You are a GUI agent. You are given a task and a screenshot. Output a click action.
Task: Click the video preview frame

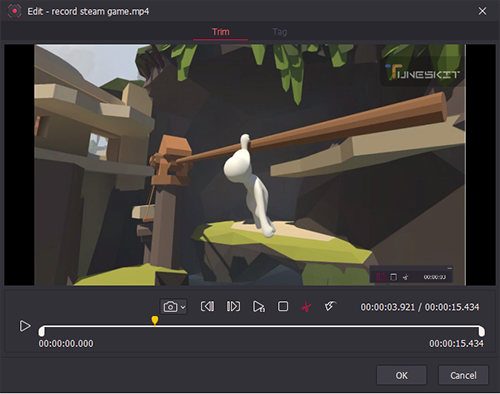pyautogui.click(x=250, y=165)
